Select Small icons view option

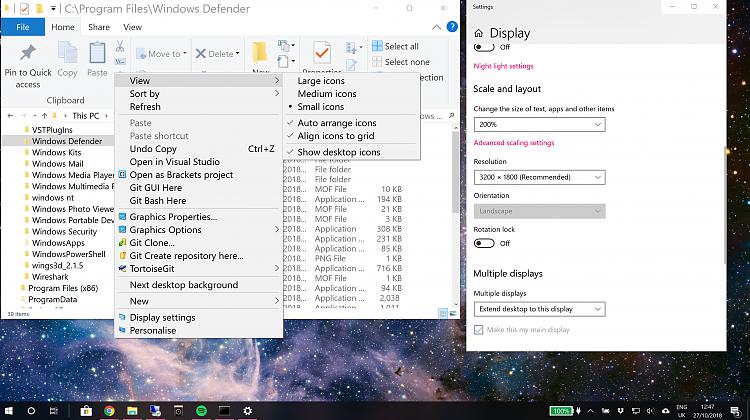[352, 107]
